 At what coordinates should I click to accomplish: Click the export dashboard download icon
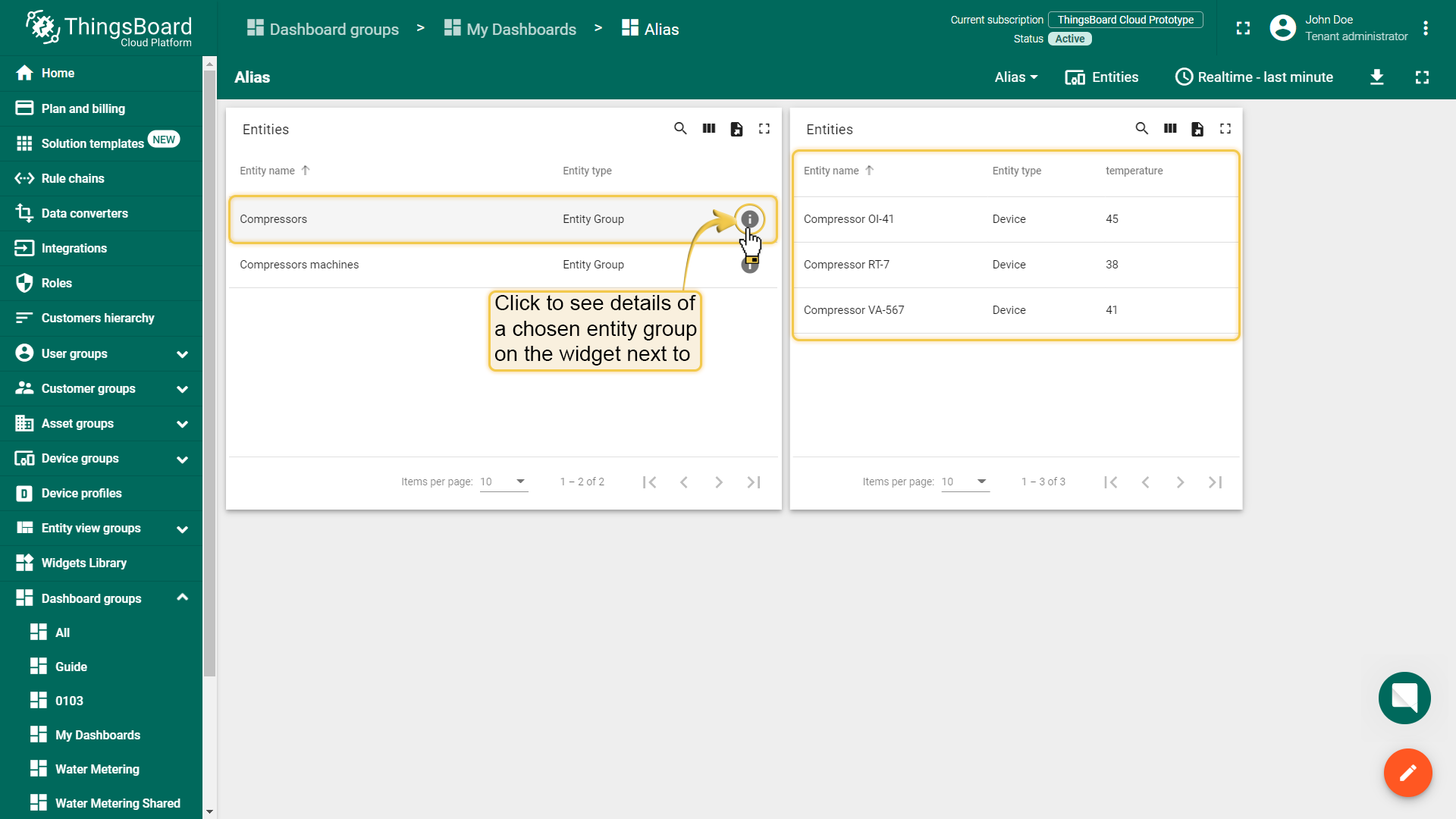click(1377, 77)
